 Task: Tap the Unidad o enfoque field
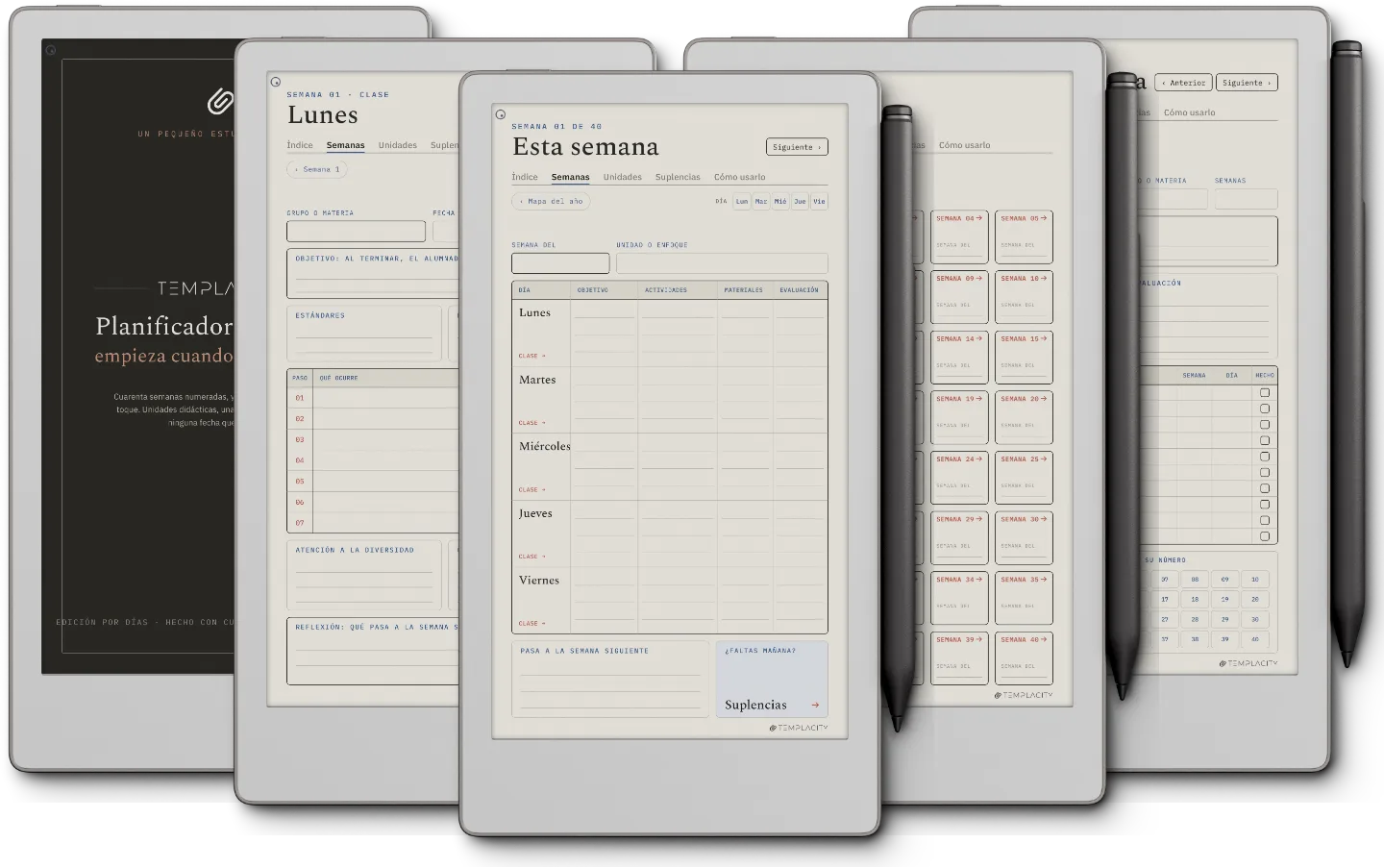point(722,263)
